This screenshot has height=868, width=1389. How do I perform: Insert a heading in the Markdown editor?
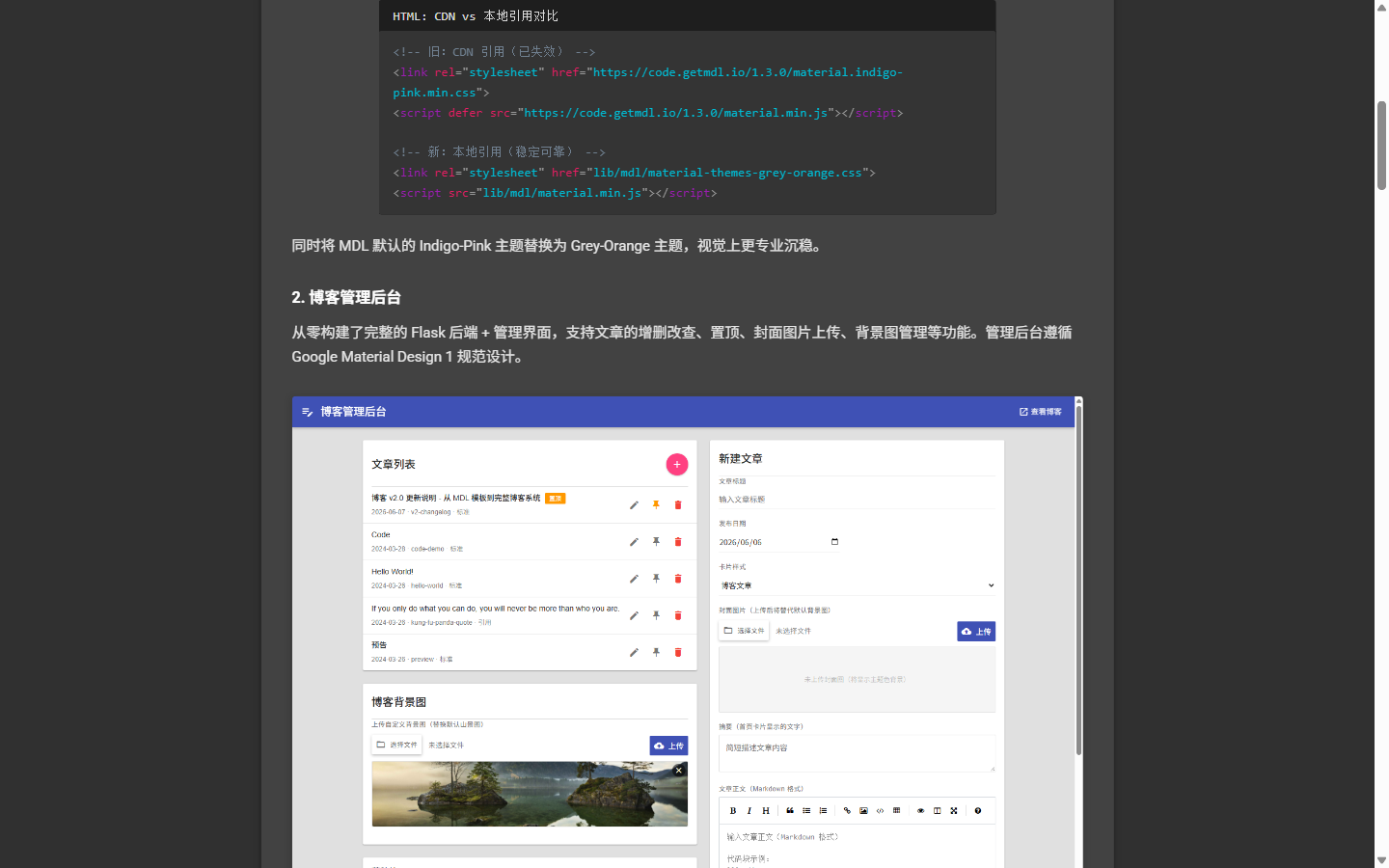pyautogui.click(x=766, y=811)
